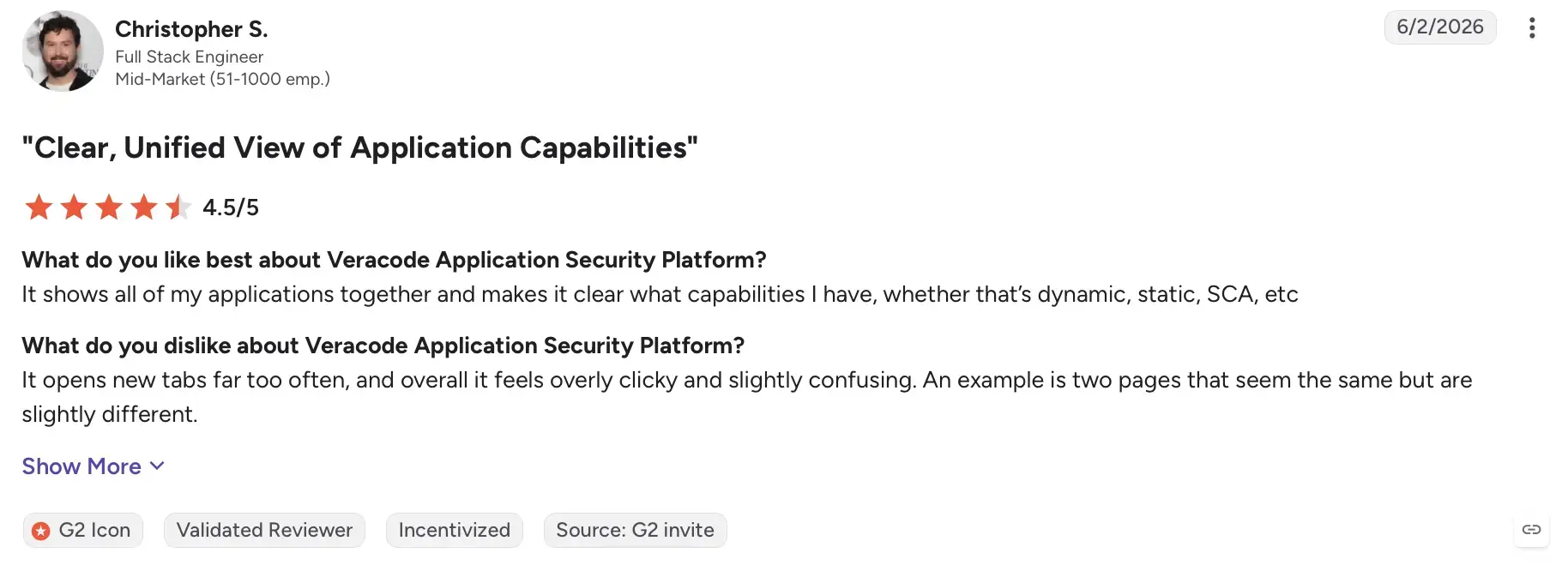The image size is (1568, 571).
Task: Select the Incentivized badge
Action: tap(454, 530)
